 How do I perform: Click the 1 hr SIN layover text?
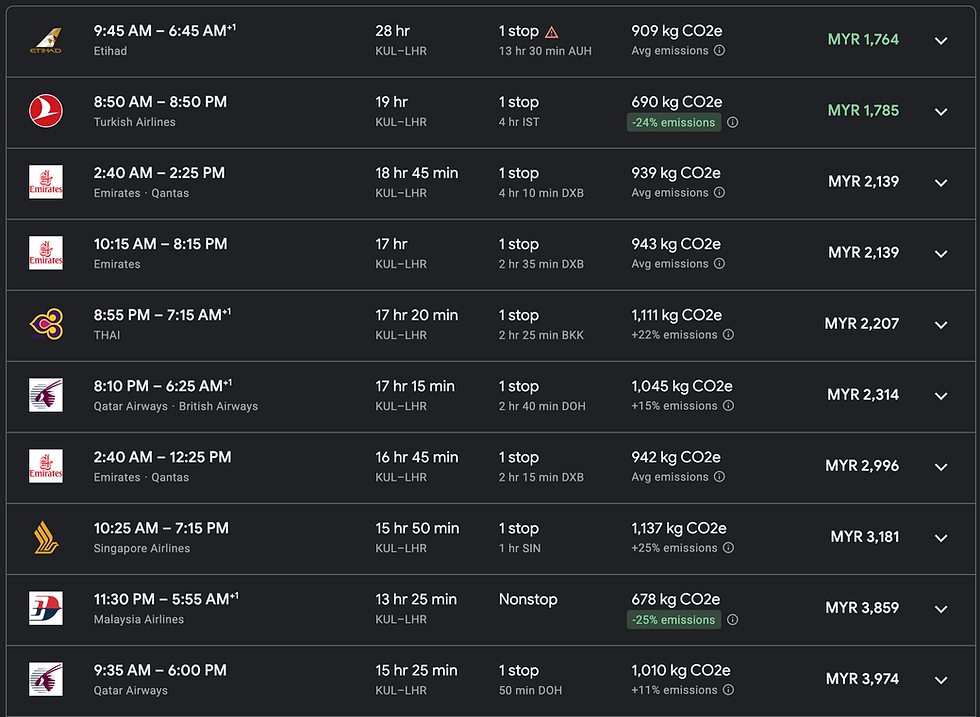(x=520, y=548)
